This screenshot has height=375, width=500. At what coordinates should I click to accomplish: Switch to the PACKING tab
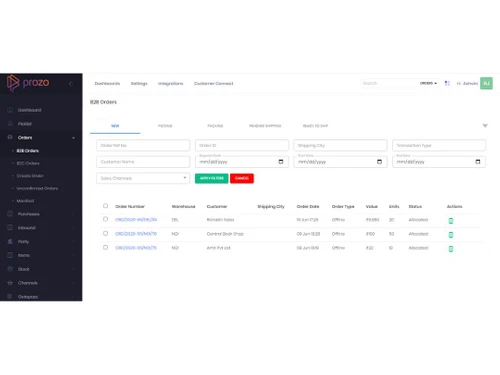point(215,126)
